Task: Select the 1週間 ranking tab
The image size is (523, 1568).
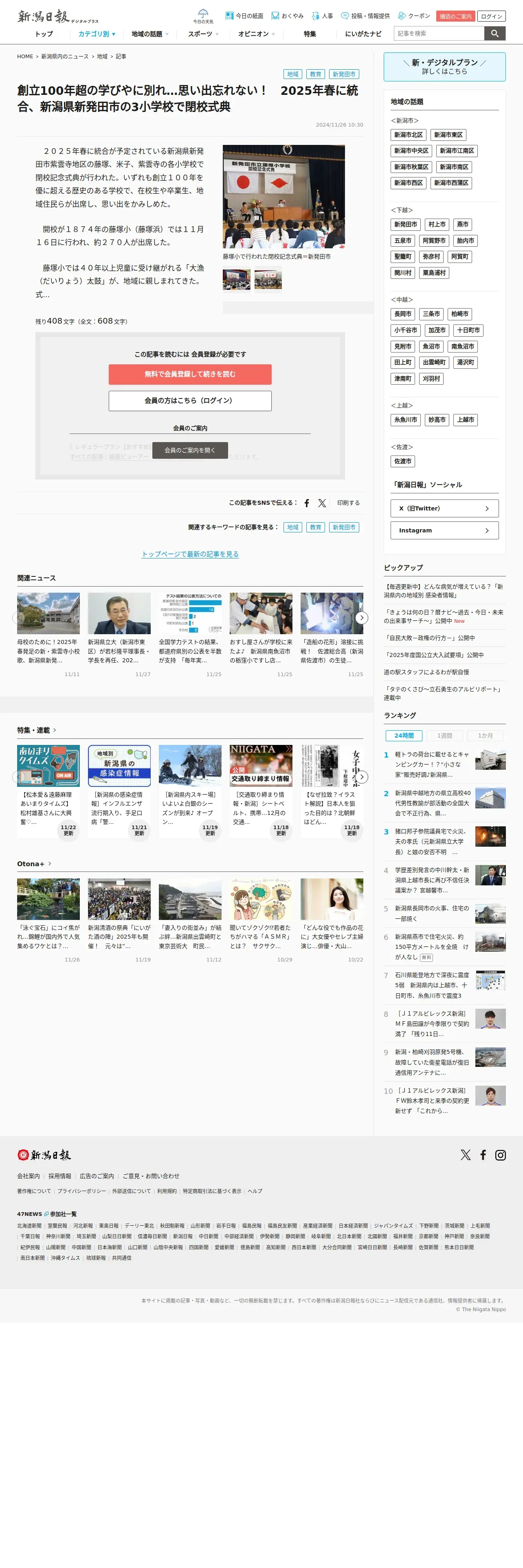Action: click(x=444, y=735)
